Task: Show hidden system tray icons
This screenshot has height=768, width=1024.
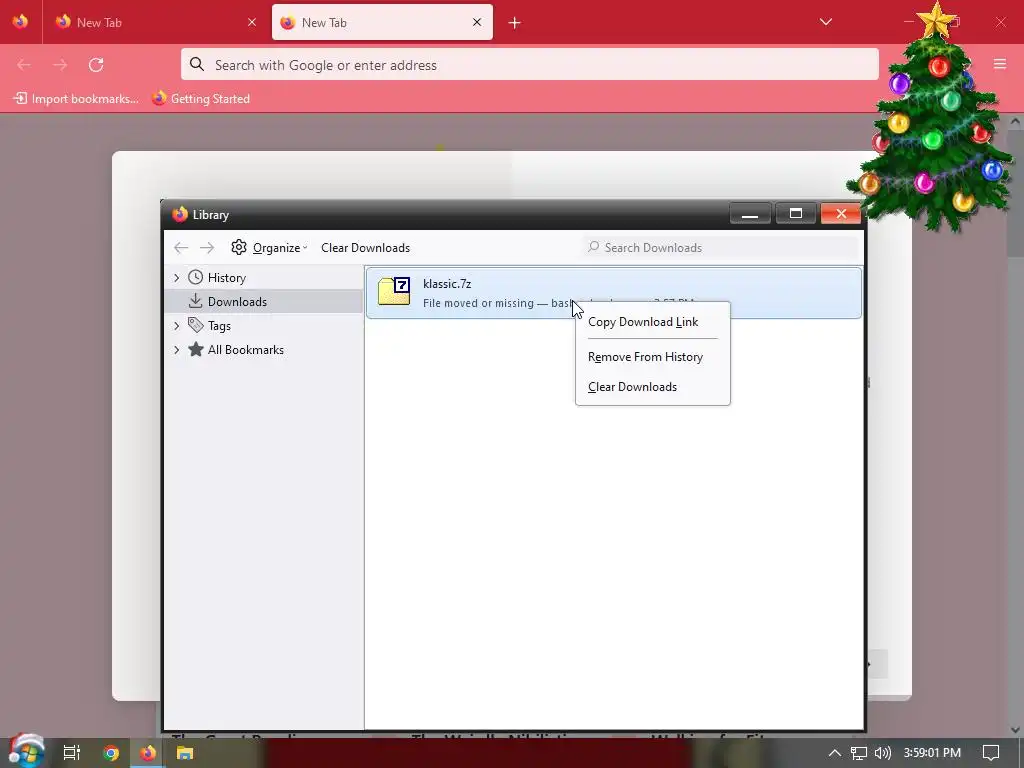Action: click(x=835, y=752)
